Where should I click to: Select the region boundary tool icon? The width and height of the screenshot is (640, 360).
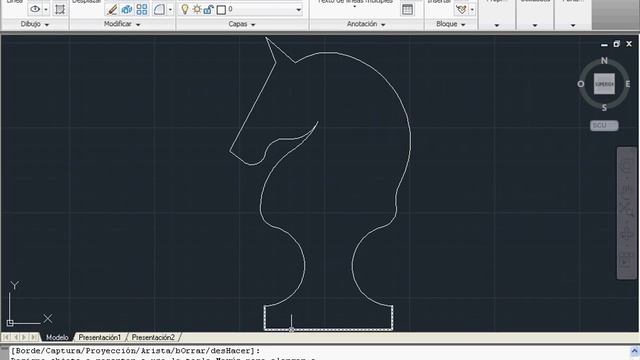[x=60, y=9]
